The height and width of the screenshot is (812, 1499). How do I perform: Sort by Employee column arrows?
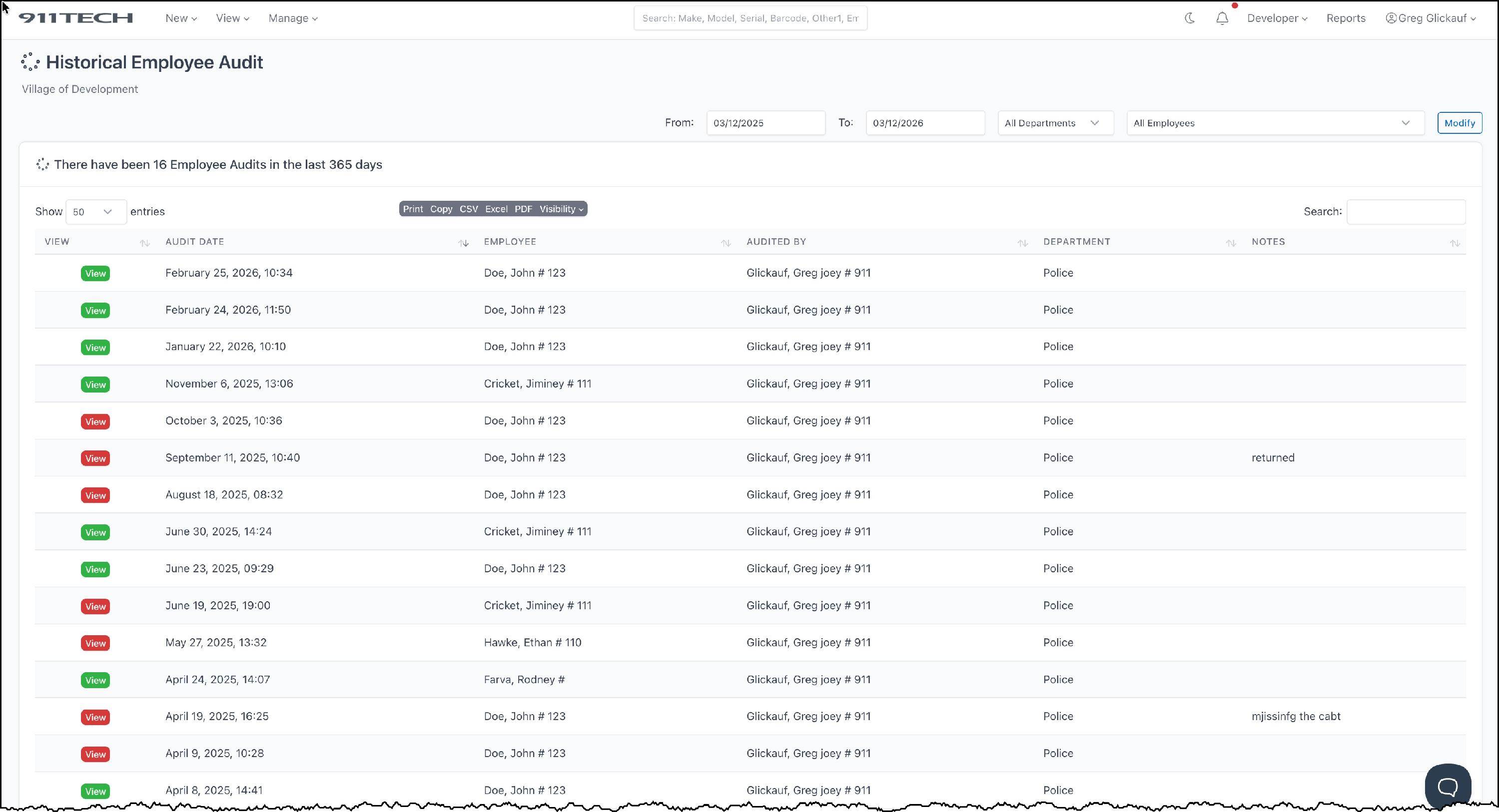click(726, 243)
